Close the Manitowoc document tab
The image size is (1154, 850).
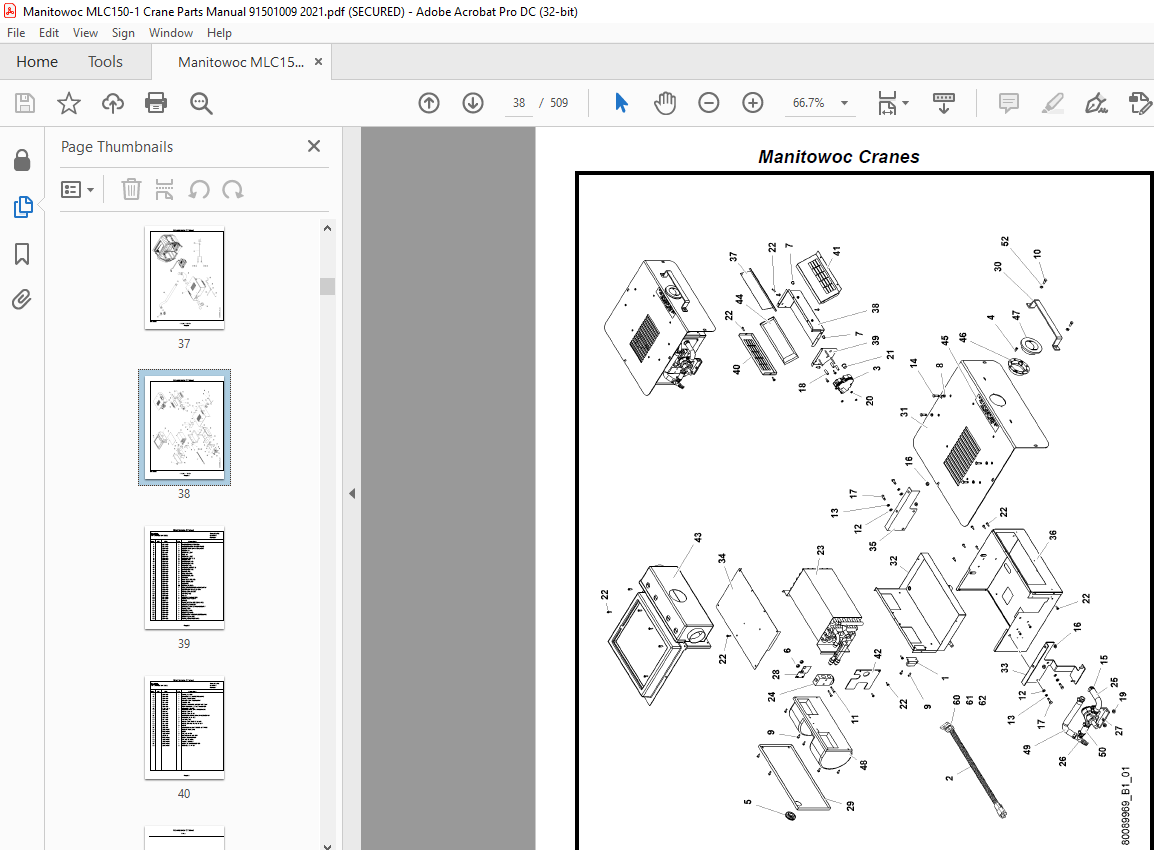point(319,62)
